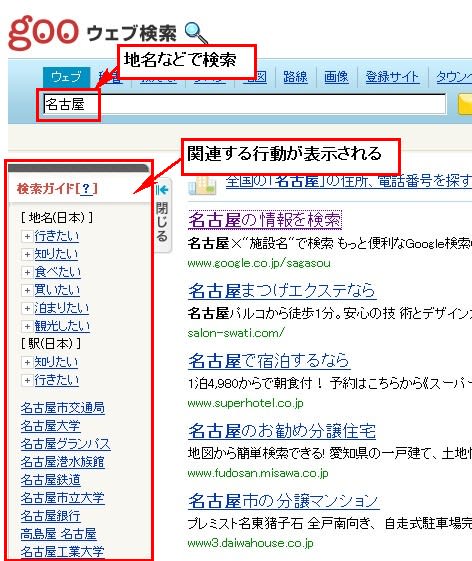The image size is (472, 561).
Task: Click the 名古屋大学 related link
Action: [x=50, y=426]
